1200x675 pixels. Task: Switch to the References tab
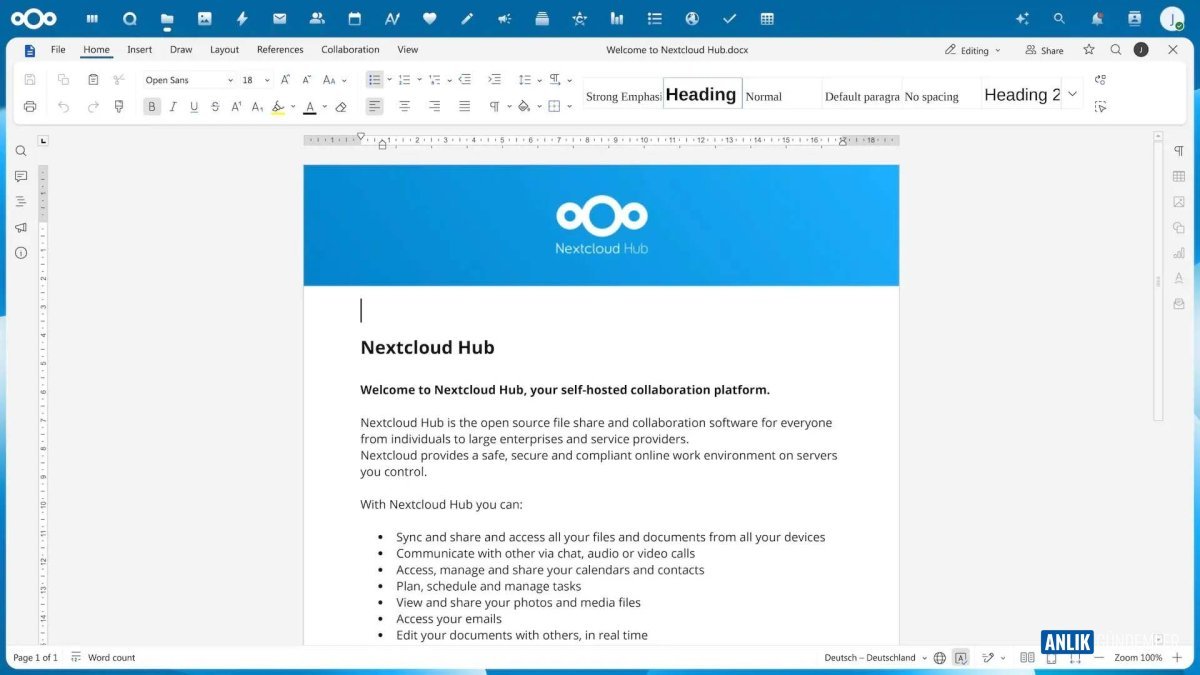[280, 49]
